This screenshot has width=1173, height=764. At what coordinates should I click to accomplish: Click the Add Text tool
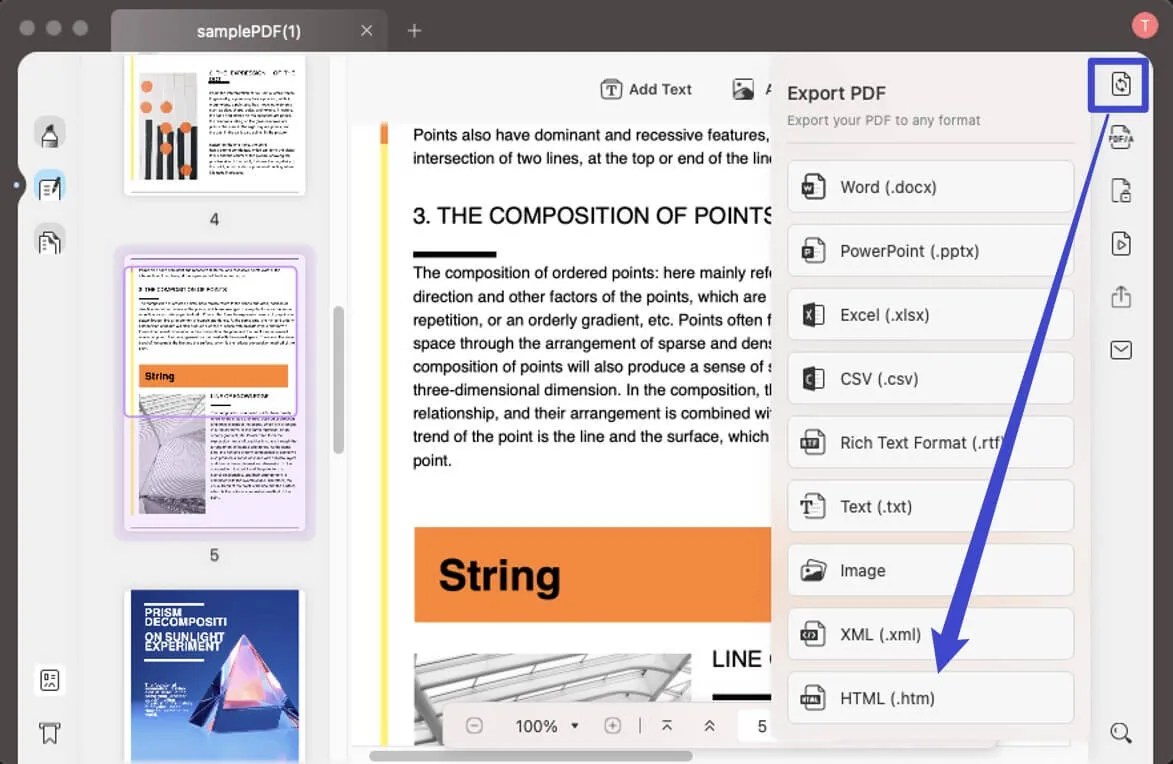coord(646,89)
